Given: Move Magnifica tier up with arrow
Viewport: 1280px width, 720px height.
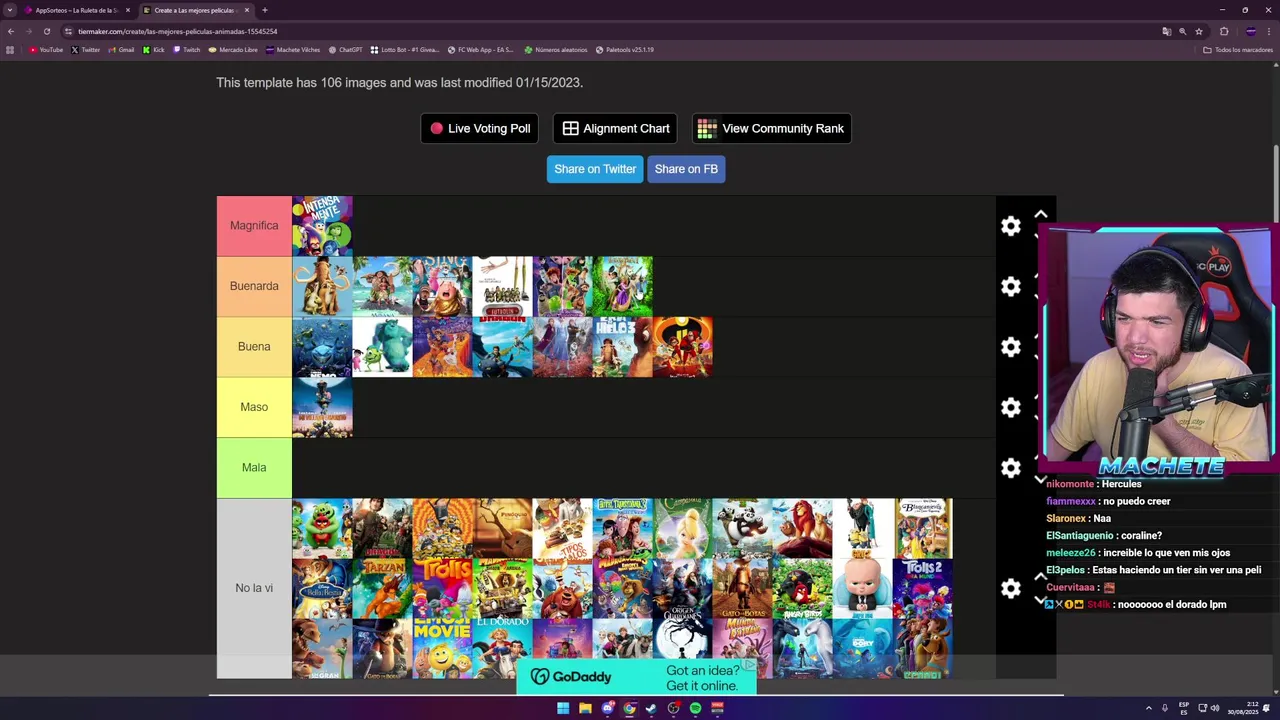Looking at the screenshot, I should [1041, 214].
